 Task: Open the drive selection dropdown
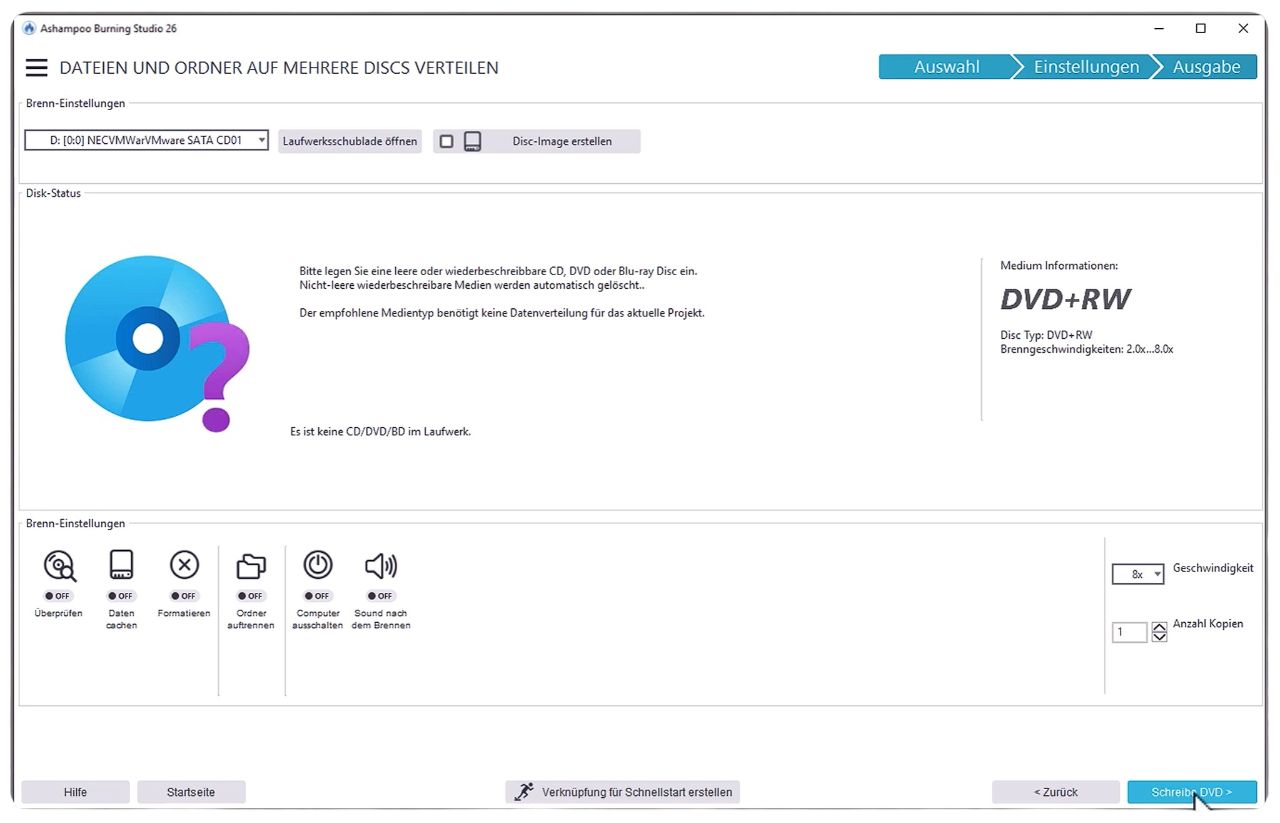tap(147, 141)
